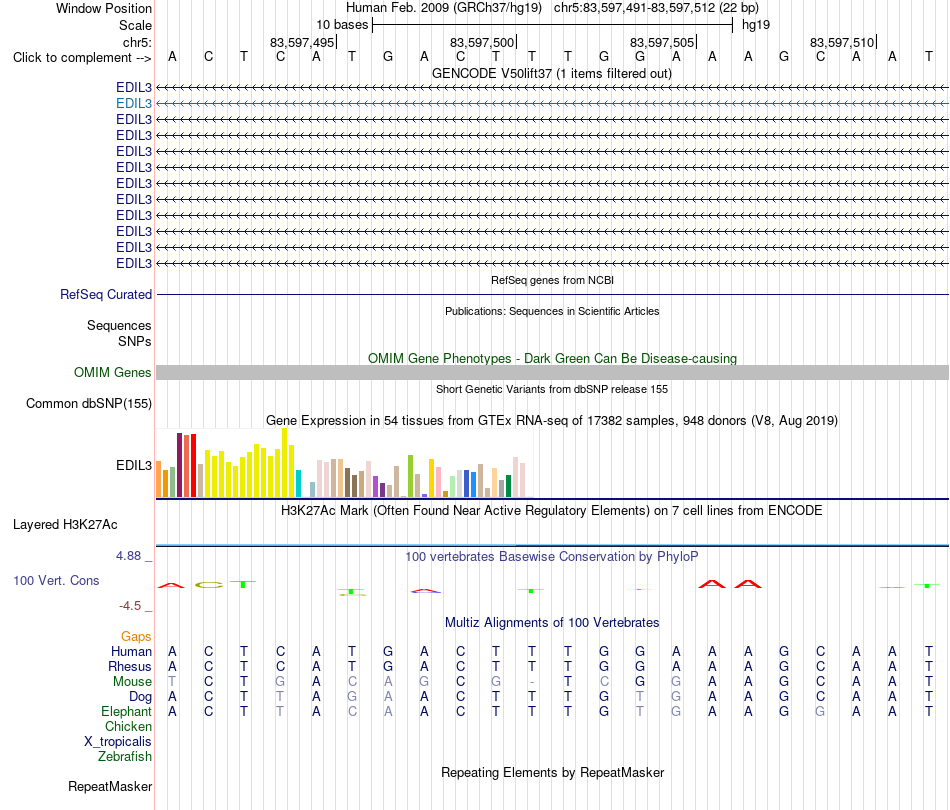Click the tallest yellow bar in GTEx chart
The image size is (950, 810).
(284, 463)
